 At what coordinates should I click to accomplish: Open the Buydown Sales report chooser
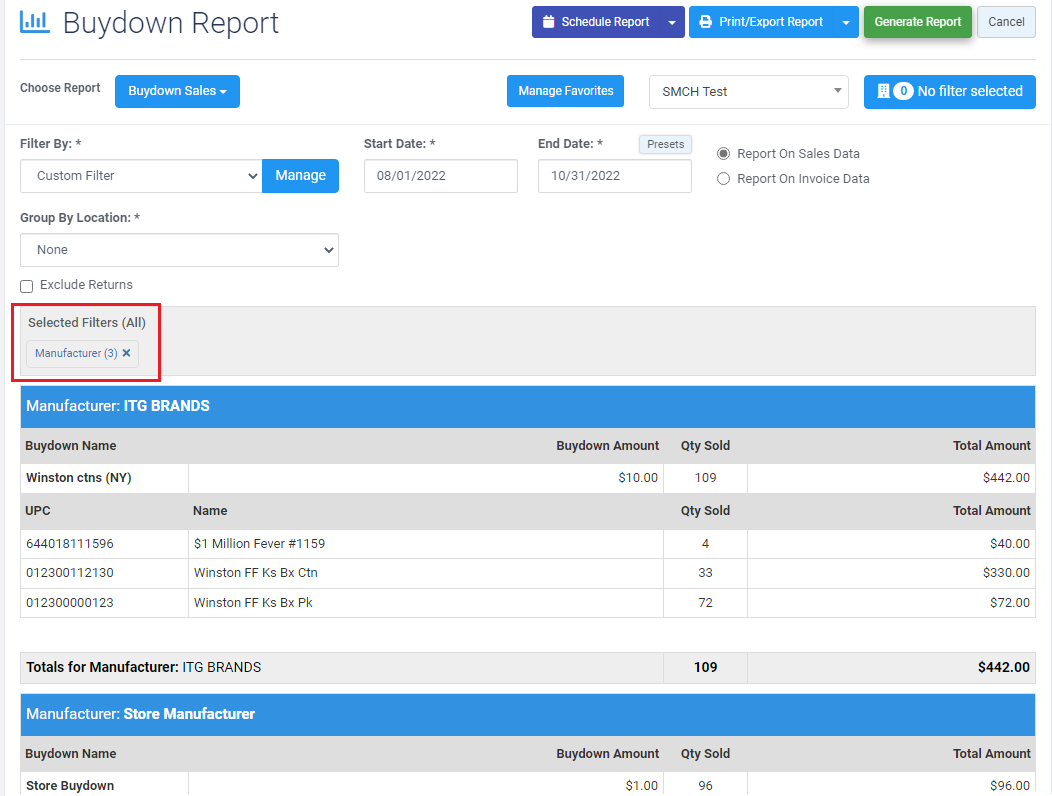[177, 91]
